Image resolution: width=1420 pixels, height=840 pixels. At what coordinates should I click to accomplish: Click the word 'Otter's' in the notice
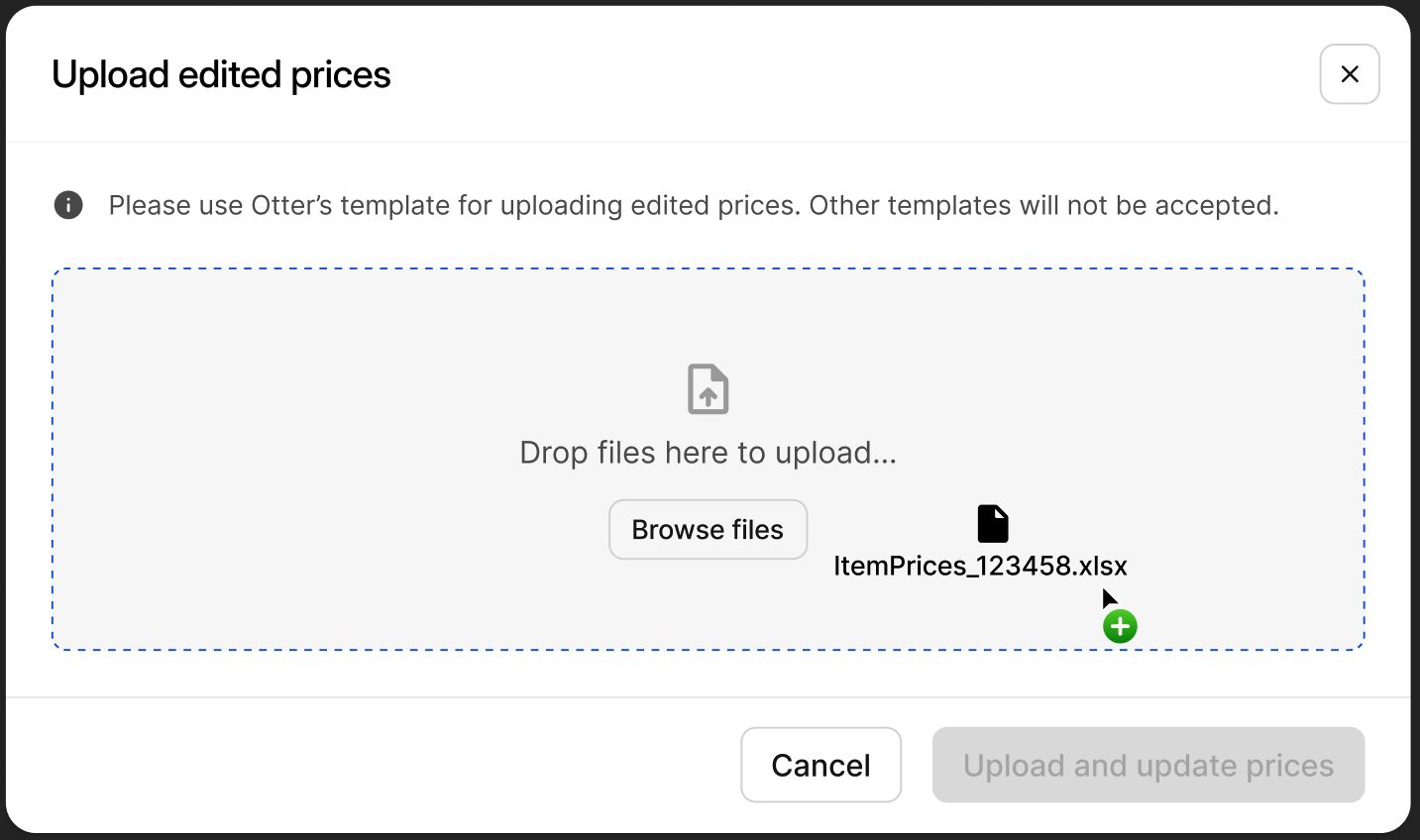click(291, 205)
